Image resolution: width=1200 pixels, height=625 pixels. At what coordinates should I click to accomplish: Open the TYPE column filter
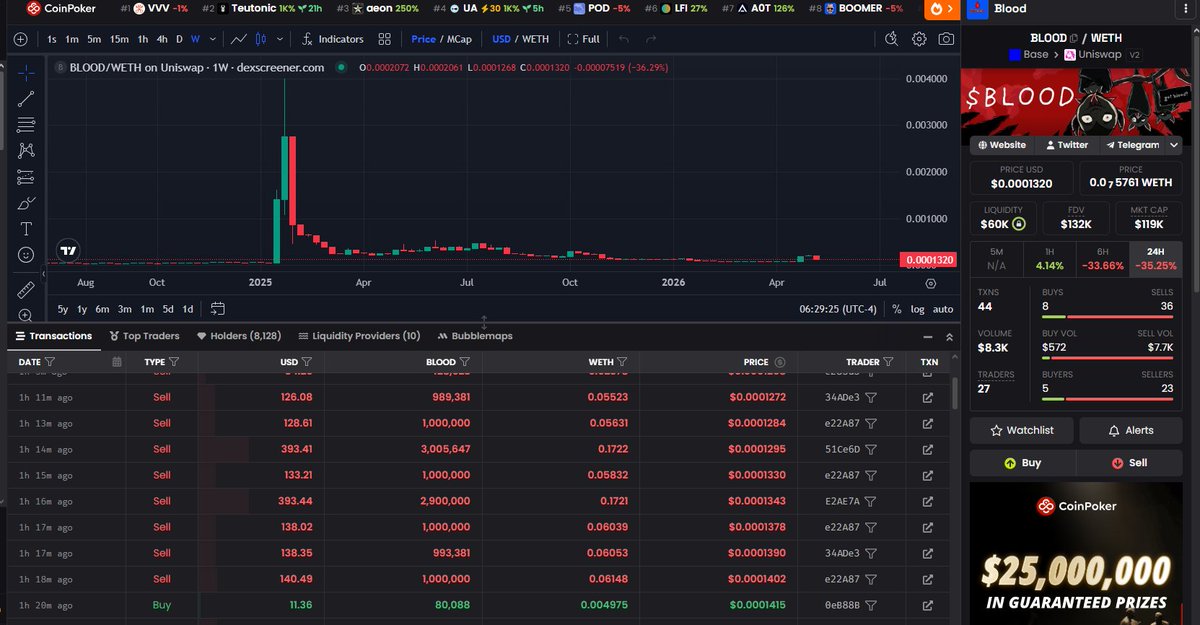[174, 362]
